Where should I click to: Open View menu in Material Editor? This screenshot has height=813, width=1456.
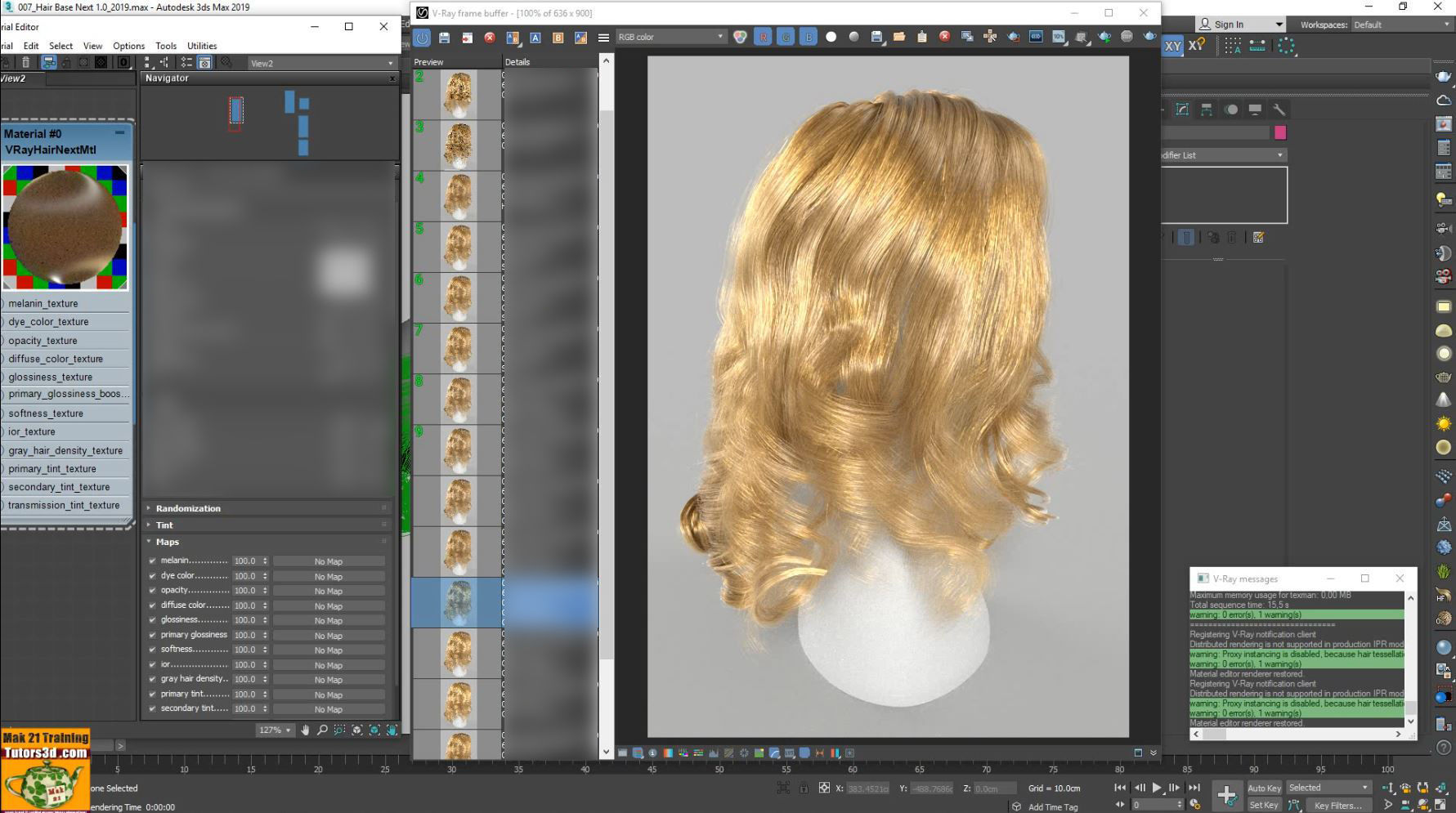92,46
